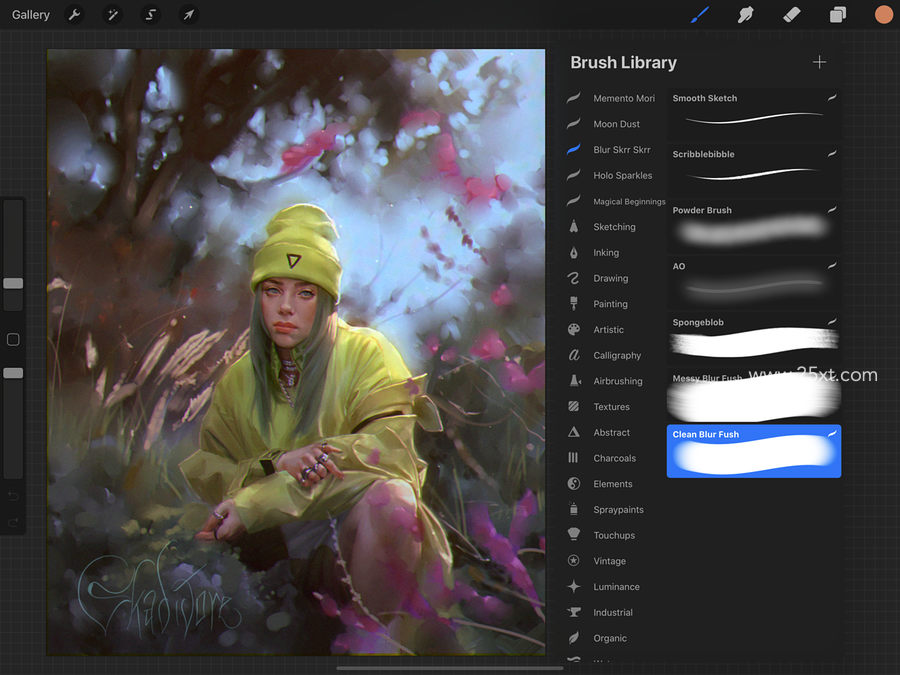Click the Artistic palette icon
900x675 pixels.
click(573, 329)
